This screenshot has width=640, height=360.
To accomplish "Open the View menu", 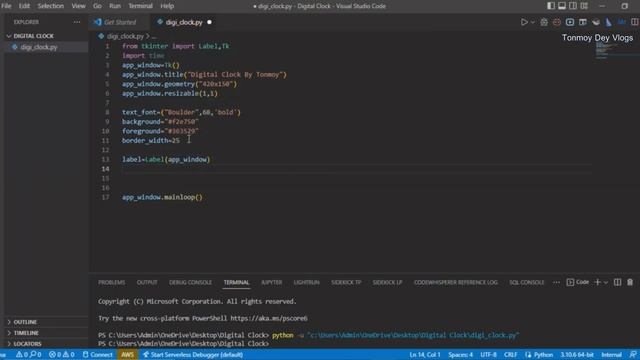I will point(78,6).
